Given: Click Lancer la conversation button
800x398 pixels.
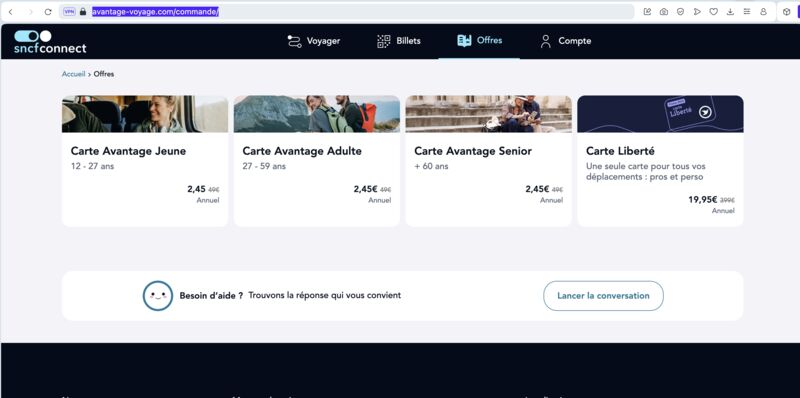Looking at the screenshot, I should pos(603,296).
